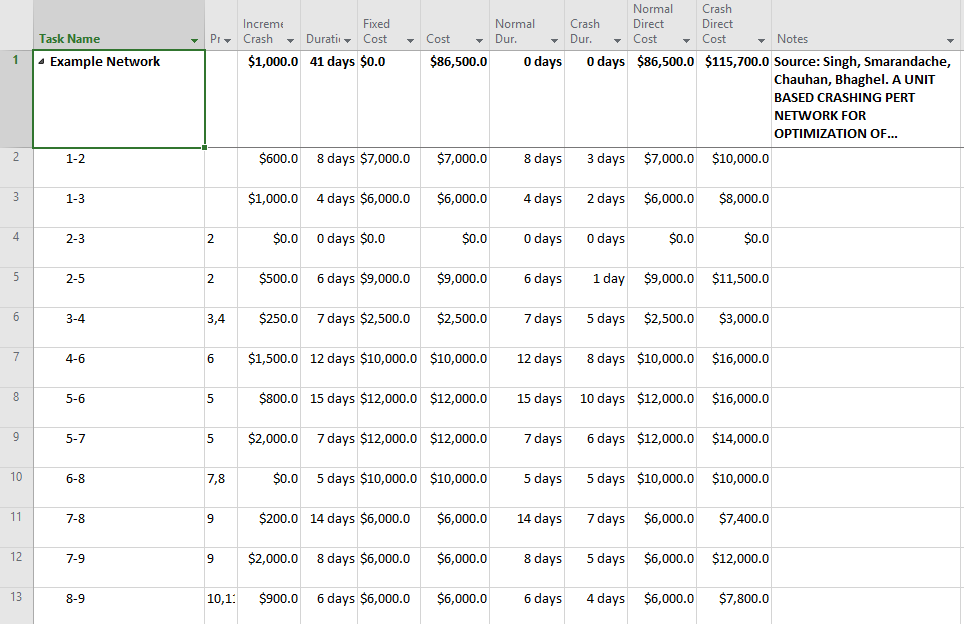Viewport: 964px width, 624px height.
Task: Click the 41 days Duration cell
Action: 329,99
